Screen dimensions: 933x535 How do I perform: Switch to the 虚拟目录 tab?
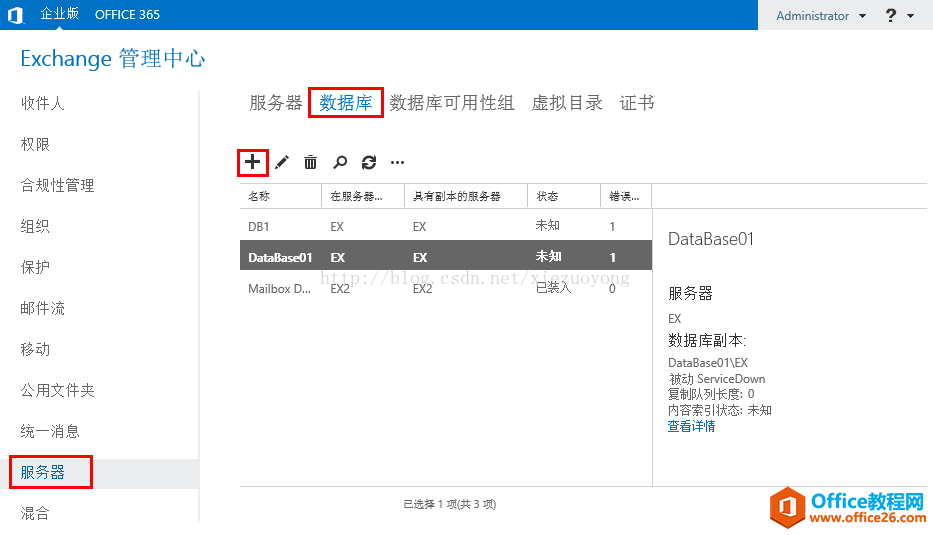click(566, 102)
